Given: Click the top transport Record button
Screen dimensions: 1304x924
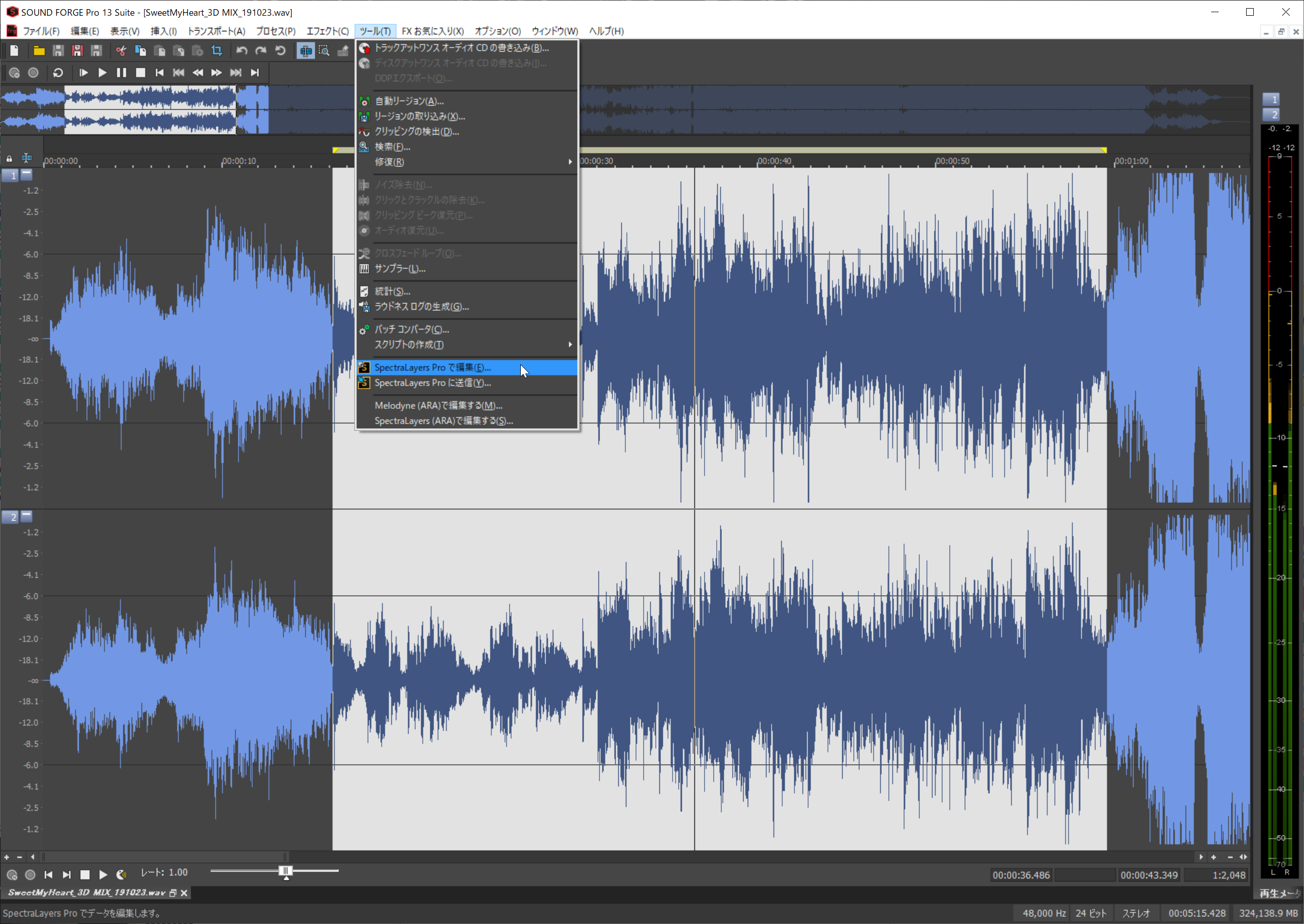Looking at the screenshot, I should (x=34, y=73).
